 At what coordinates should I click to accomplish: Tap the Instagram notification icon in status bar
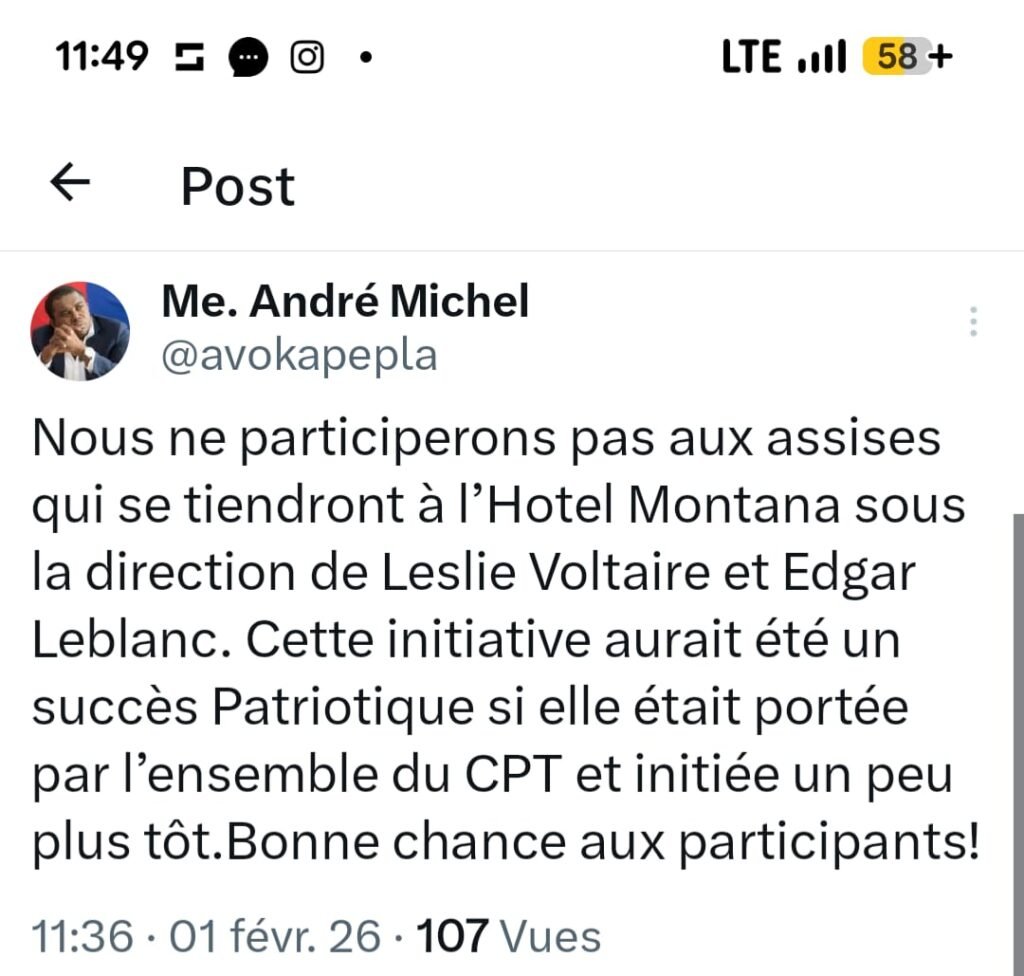(x=307, y=57)
